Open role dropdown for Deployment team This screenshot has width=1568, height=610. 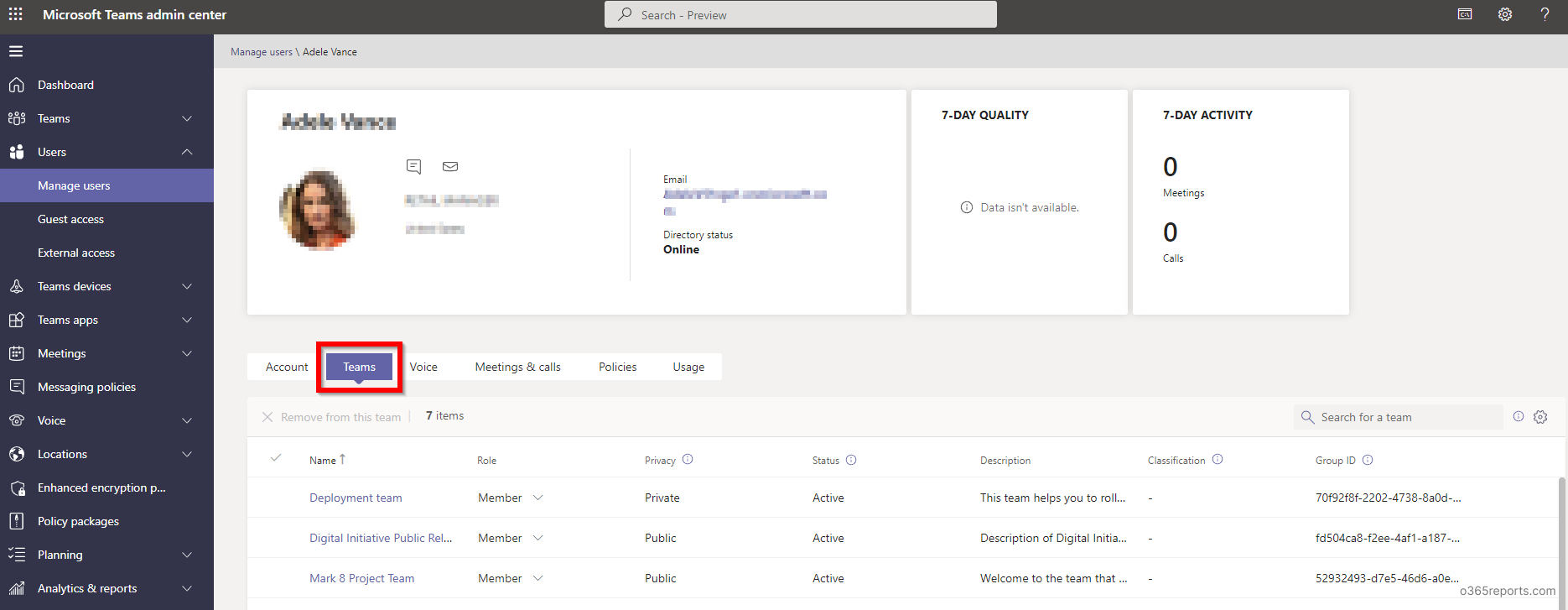coord(538,498)
